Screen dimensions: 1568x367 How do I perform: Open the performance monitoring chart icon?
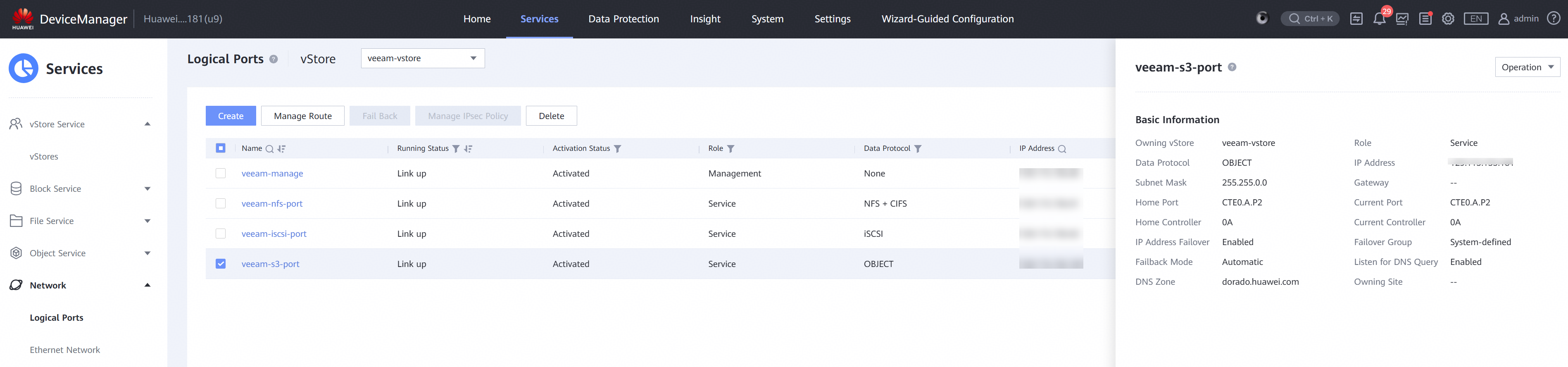1402,19
